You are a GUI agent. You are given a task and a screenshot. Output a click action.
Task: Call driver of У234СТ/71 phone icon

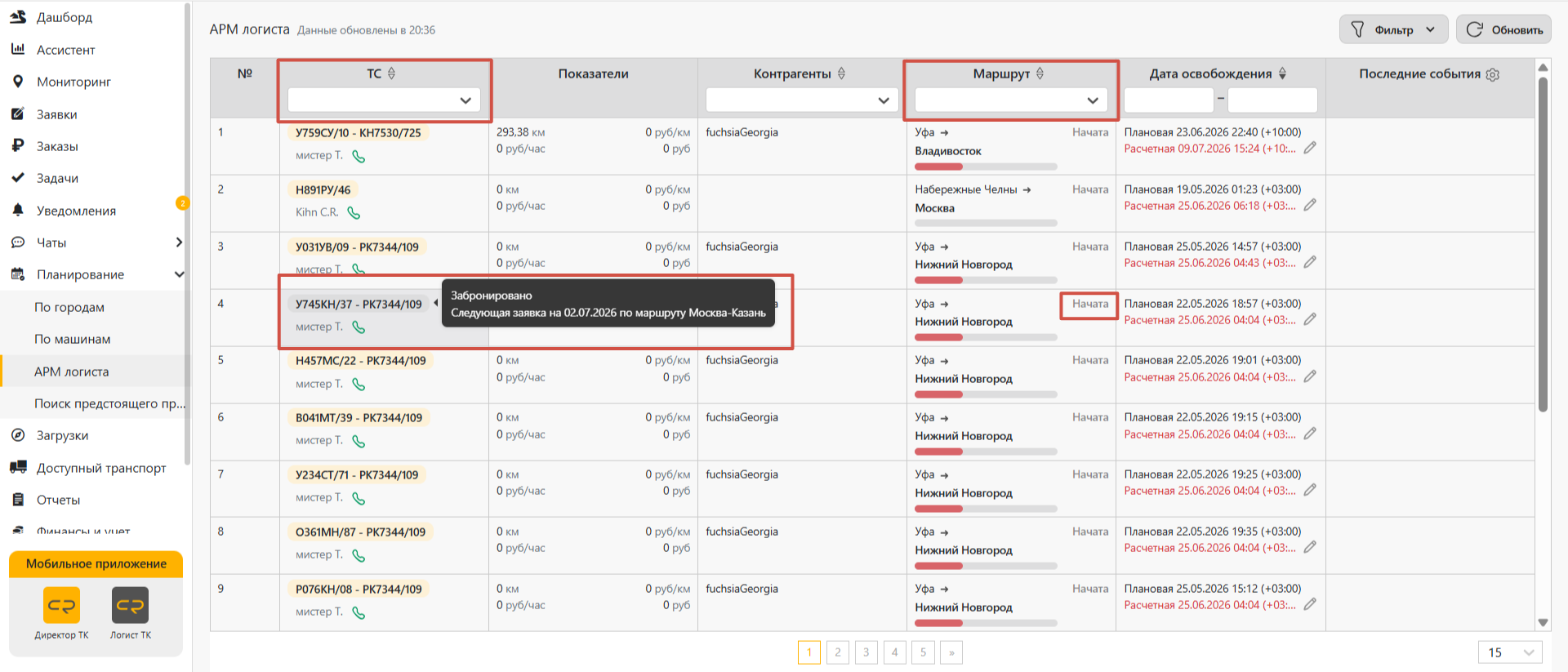[x=359, y=498]
